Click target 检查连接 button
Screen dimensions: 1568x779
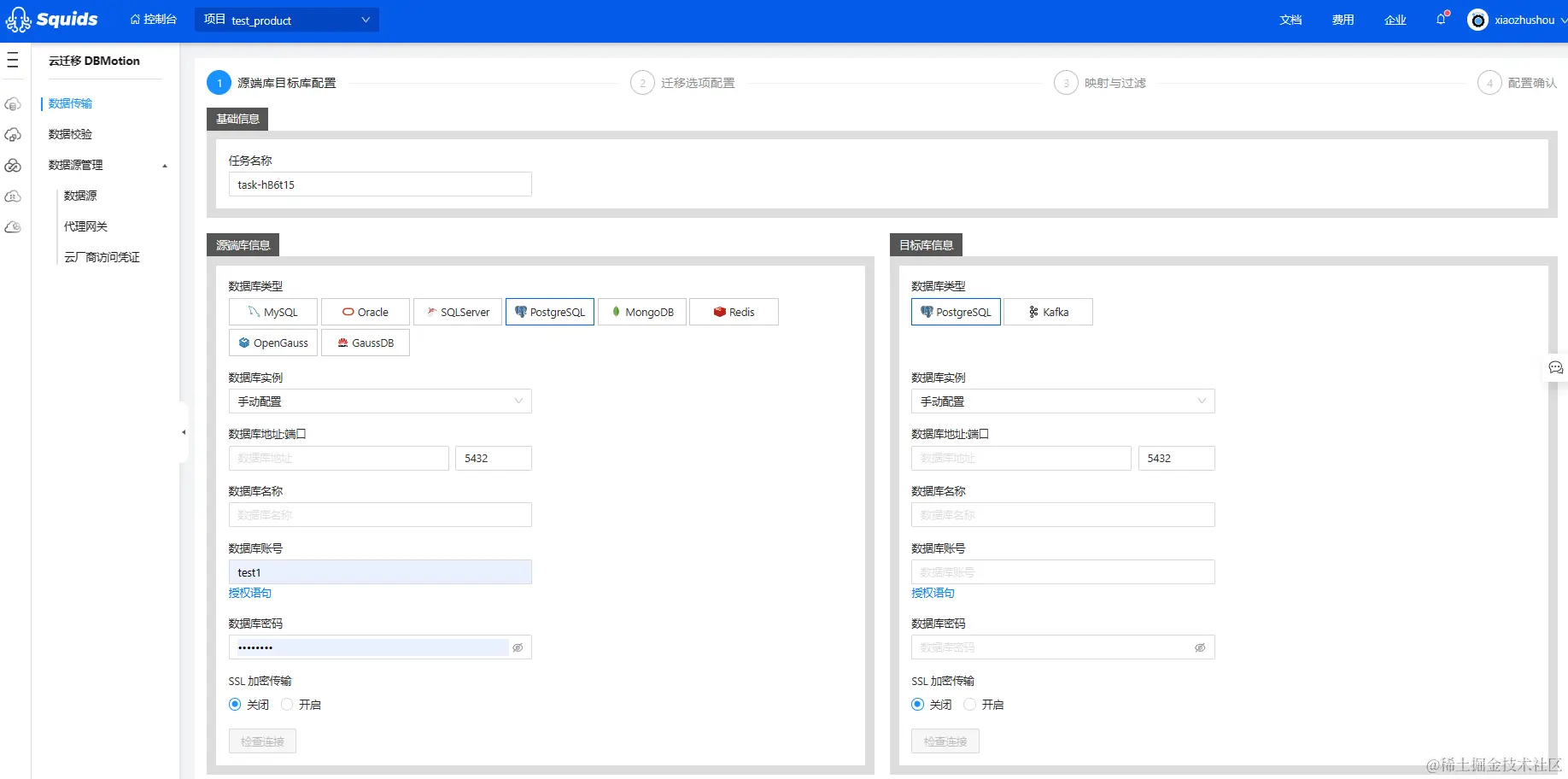(x=945, y=741)
